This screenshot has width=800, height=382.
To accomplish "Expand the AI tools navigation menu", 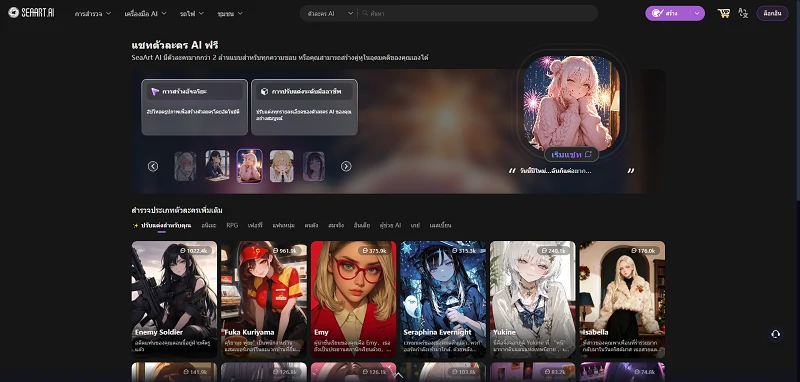I will [145, 14].
